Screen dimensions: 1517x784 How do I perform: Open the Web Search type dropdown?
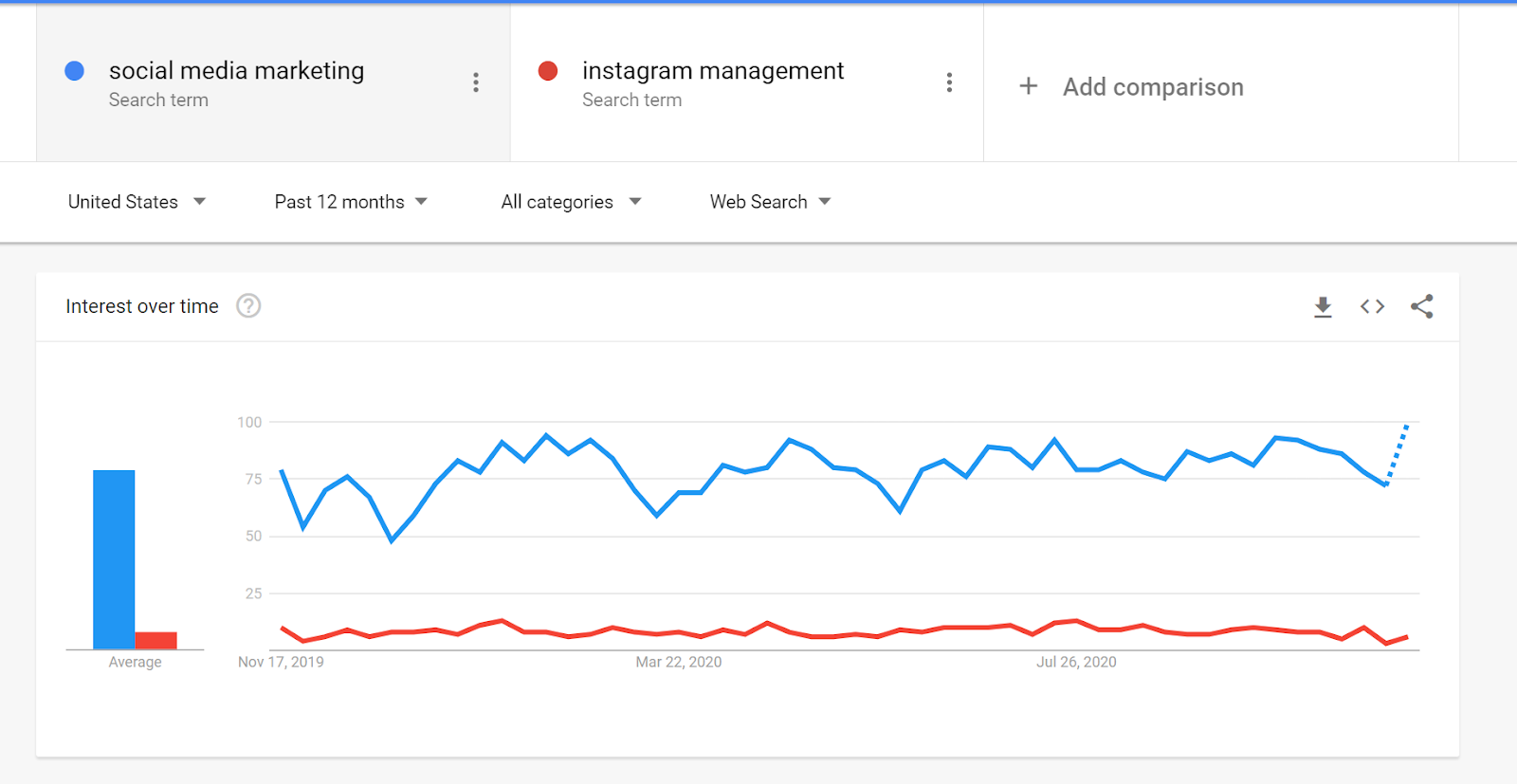(770, 202)
